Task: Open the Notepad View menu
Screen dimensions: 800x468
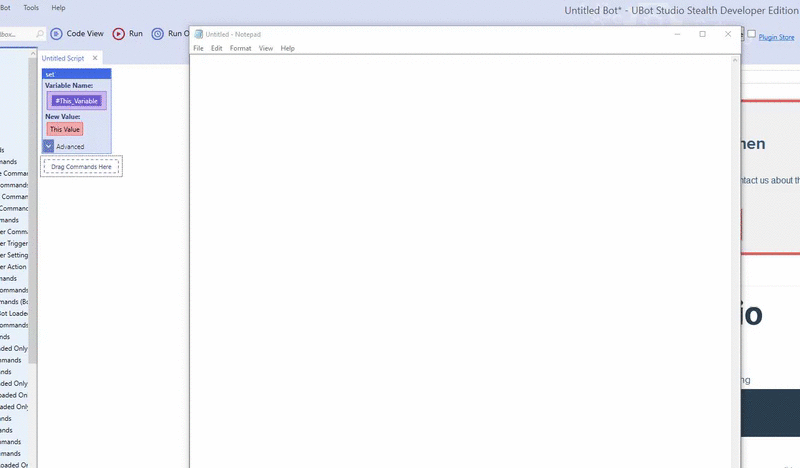Action: pos(266,48)
